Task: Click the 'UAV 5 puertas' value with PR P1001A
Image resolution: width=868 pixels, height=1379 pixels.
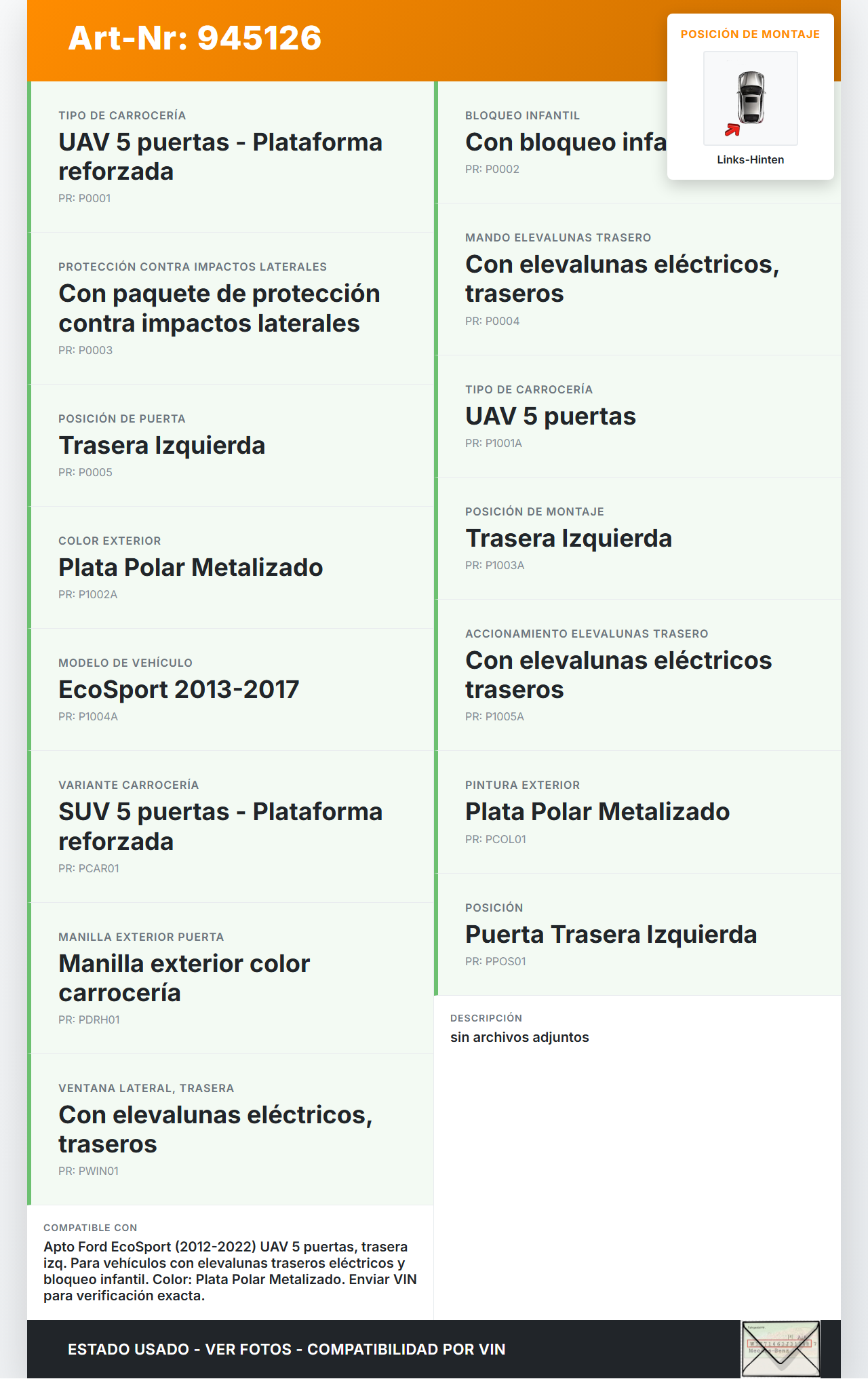Action: pyautogui.click(x=550, y=416)
